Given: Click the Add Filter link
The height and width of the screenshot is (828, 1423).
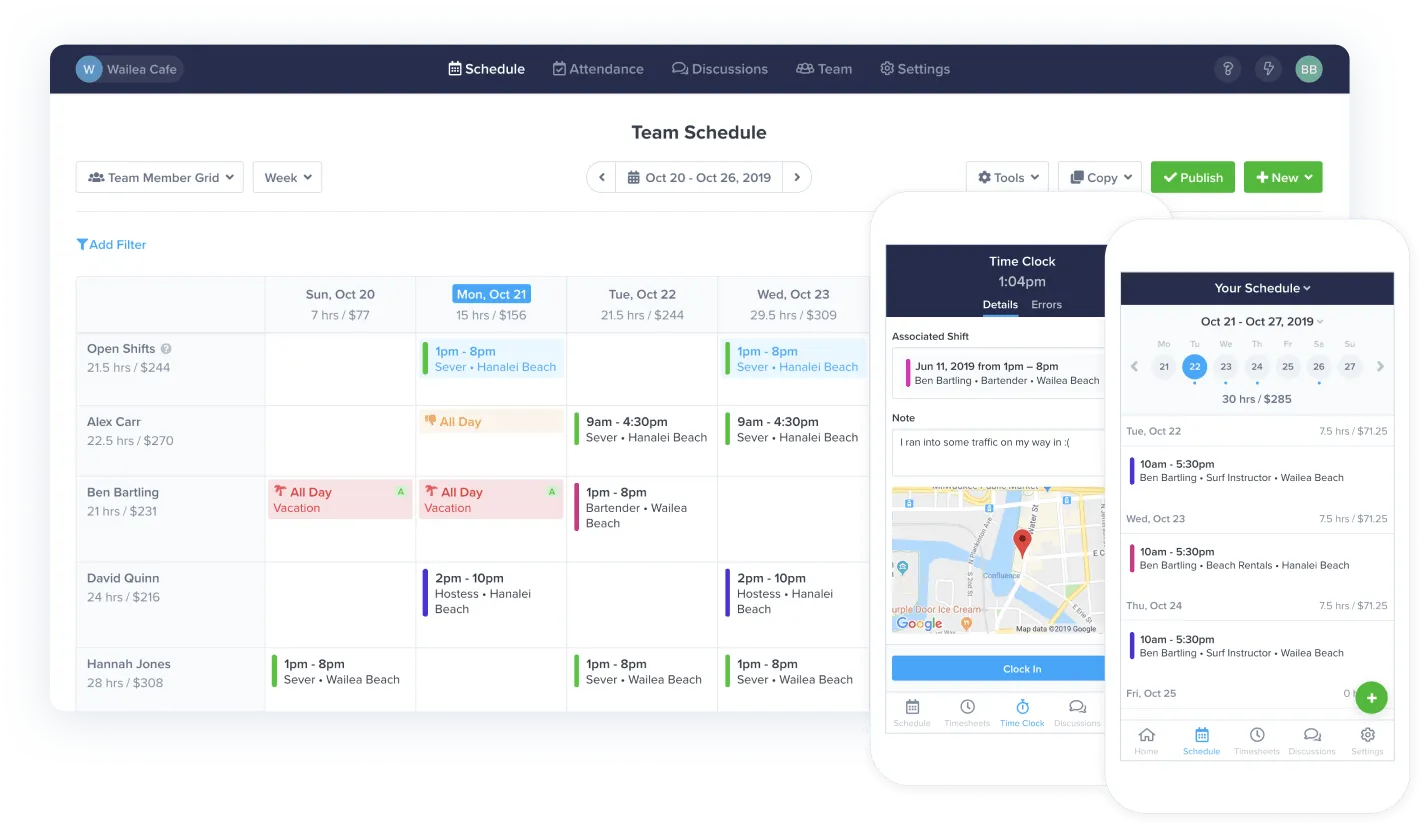Looking at the screenshot, I should point(112,244).
